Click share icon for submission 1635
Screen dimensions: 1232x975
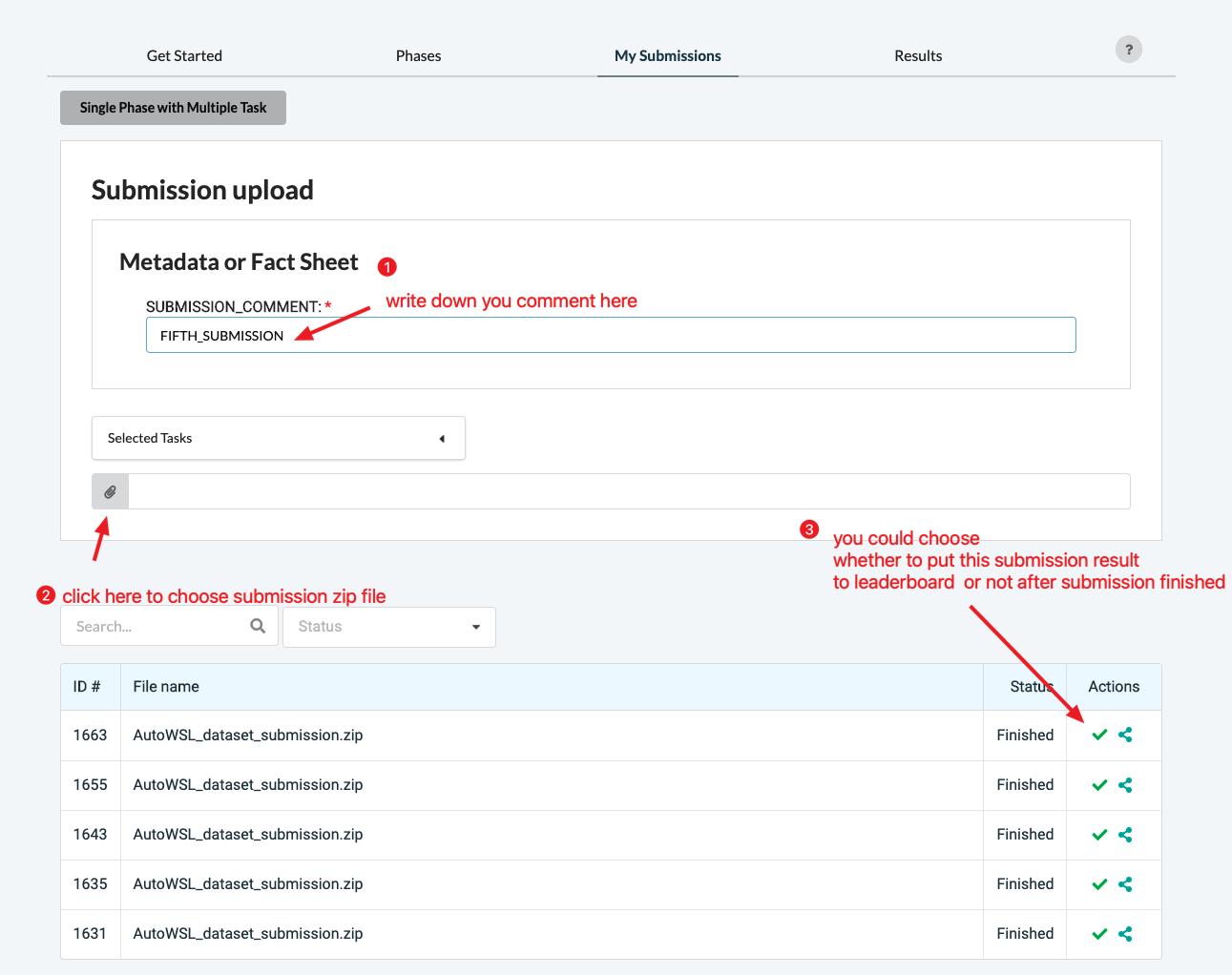coord(1125,883)
